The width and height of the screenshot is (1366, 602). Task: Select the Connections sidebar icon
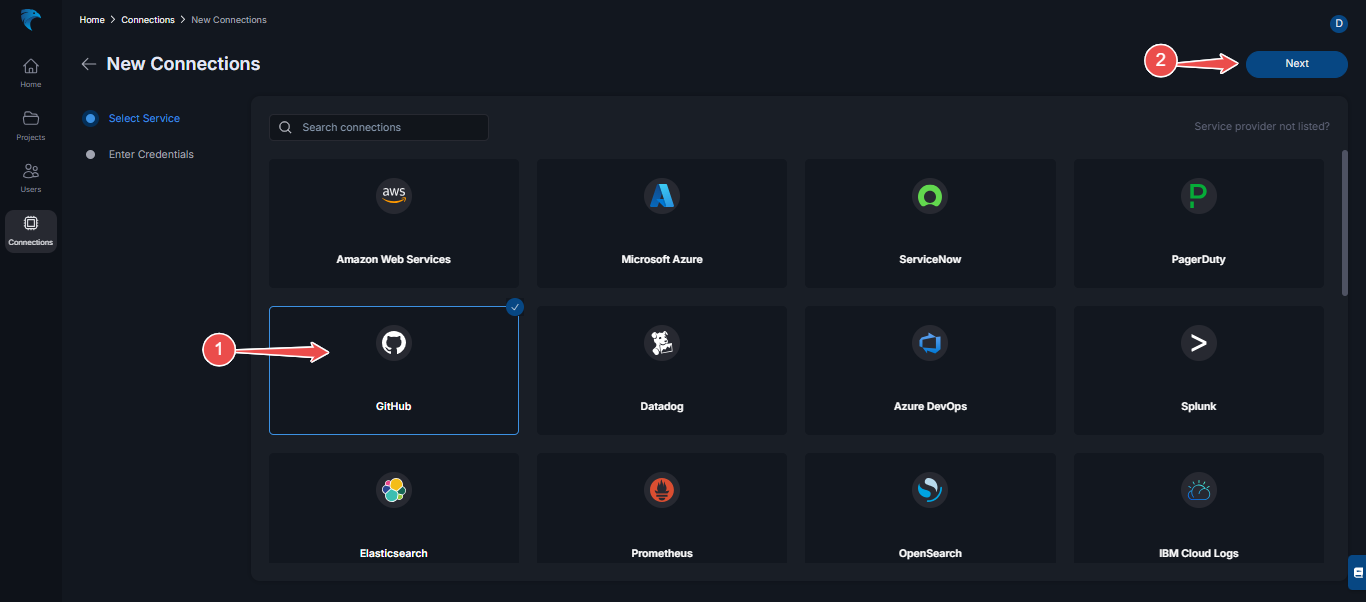tap(30, 230)
